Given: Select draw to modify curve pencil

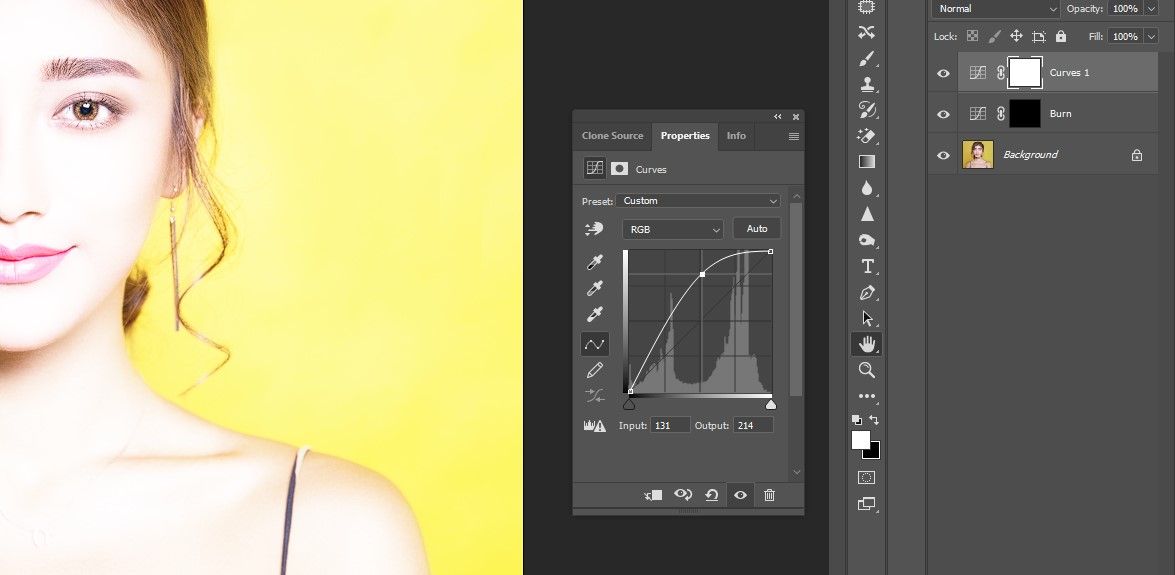Looking at the screenshot, I should coord(595,370).
